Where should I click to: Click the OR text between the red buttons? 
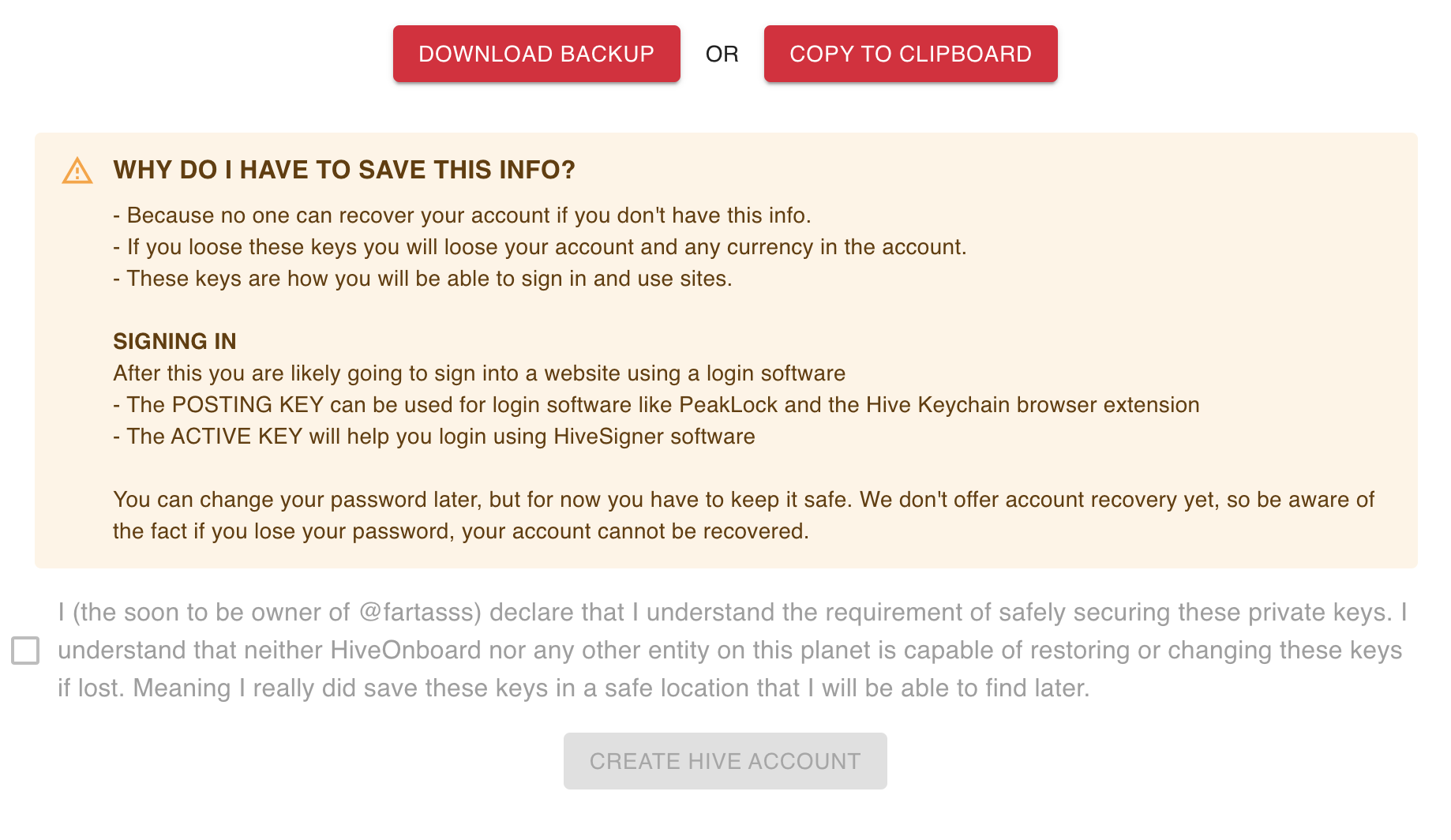(722, 54)
